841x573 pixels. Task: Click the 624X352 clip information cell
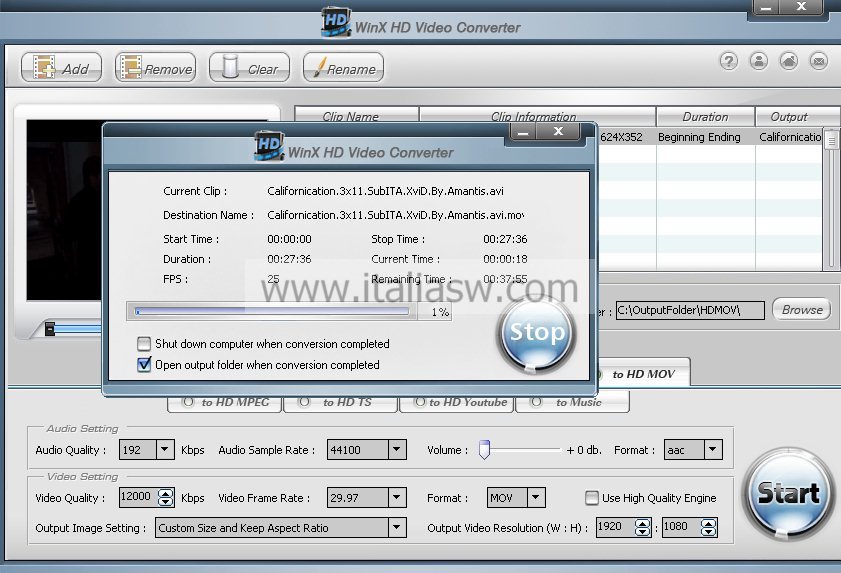click(621, 137)
